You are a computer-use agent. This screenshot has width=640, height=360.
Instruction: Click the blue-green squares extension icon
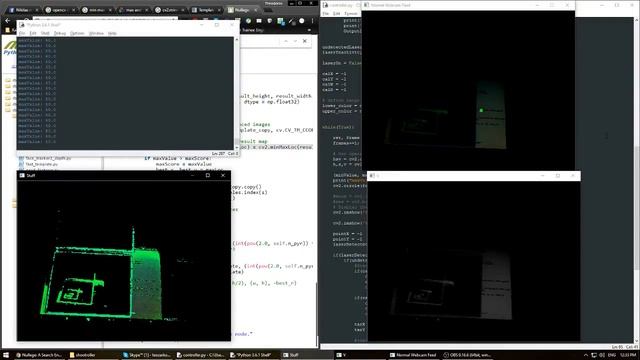[x=280, y=20]
